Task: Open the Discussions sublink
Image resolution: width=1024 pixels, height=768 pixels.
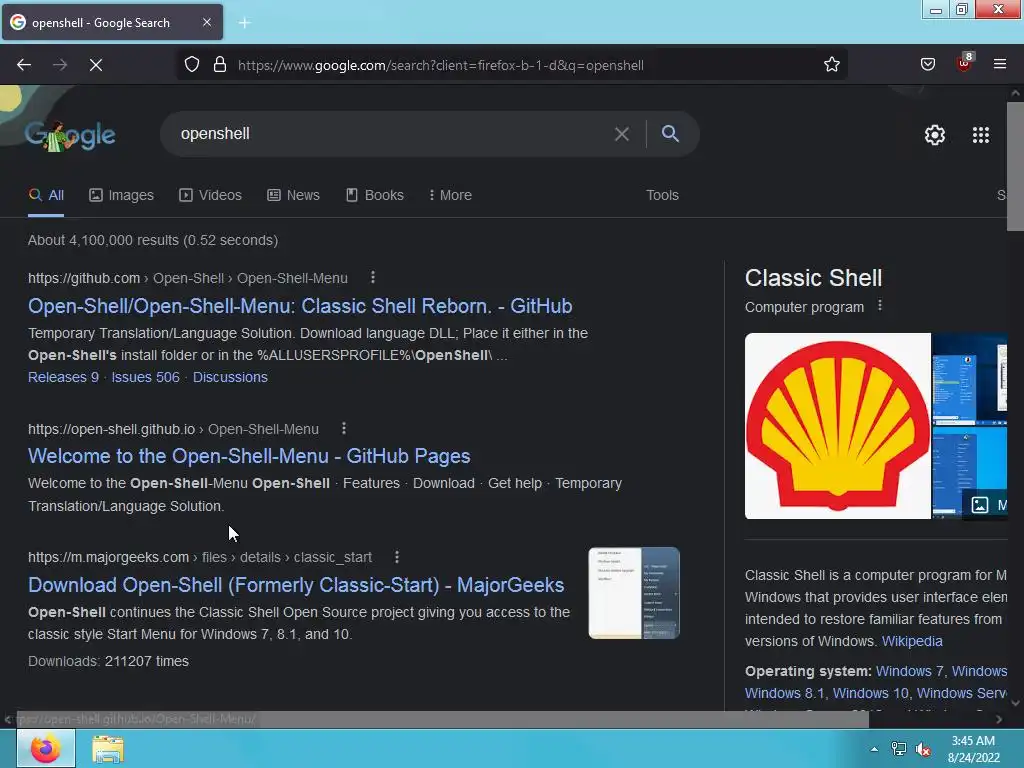Action: (230, 377)
